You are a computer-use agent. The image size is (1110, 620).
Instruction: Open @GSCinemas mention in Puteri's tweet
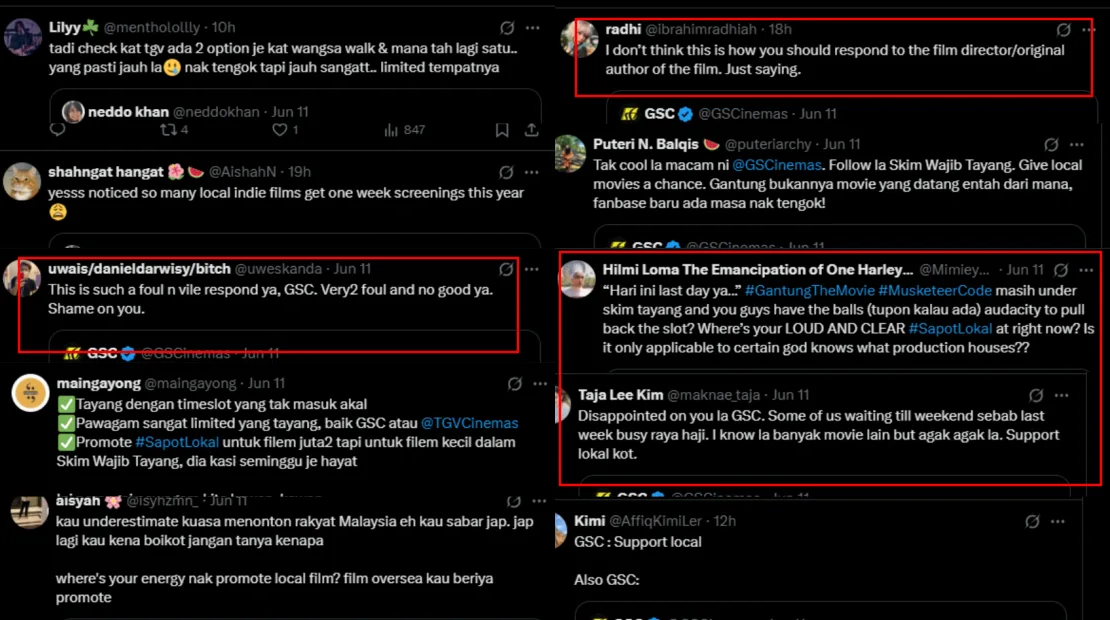[777, 164]
